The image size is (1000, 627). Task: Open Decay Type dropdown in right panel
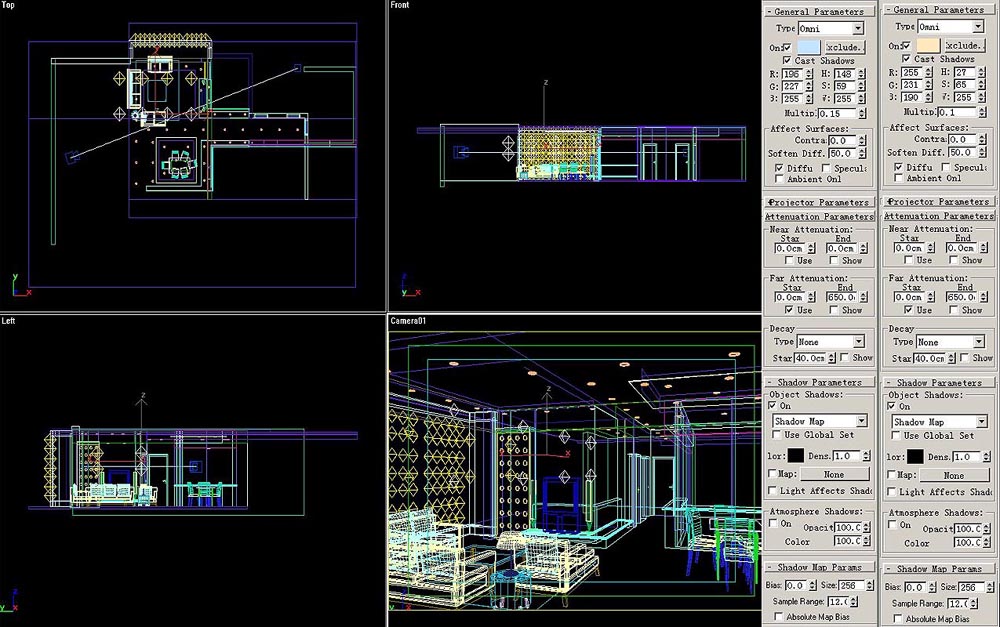[950, 343]
